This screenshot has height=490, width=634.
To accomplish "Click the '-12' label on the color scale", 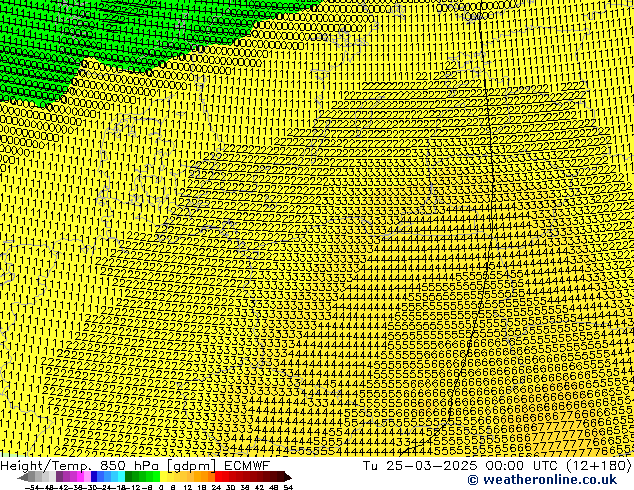I will click(135, 487).
